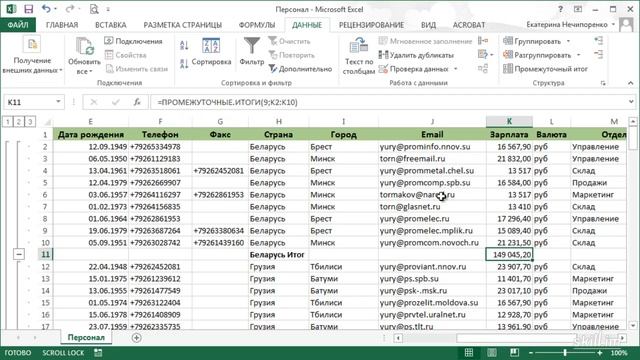Show outline level 3
Viewport: 640px width, 360px height.
(29, 122)
